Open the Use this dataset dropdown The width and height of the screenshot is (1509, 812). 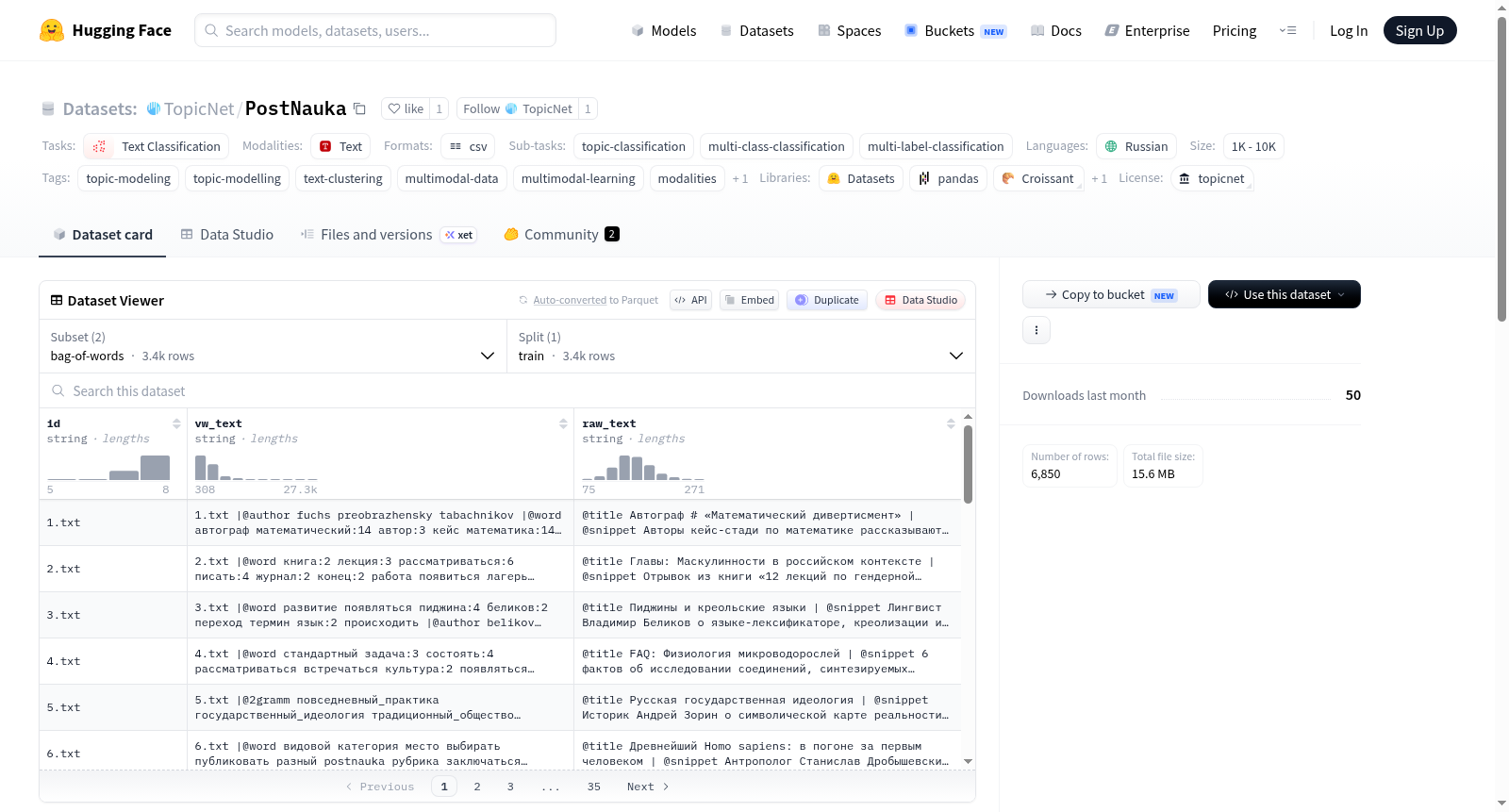tap(1285, 294)
